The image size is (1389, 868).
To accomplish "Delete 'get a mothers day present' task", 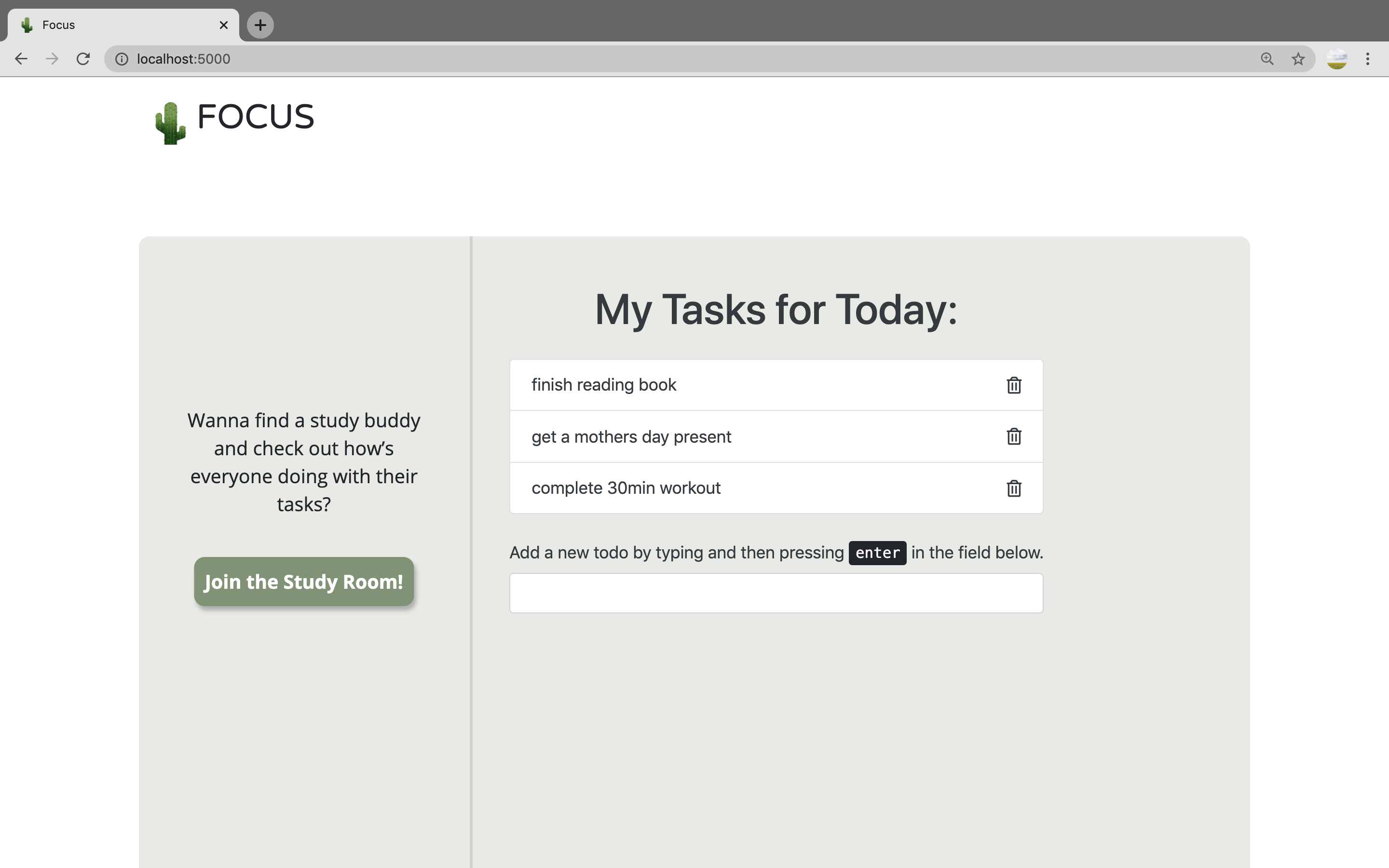I will click(x=1014, y=436).
